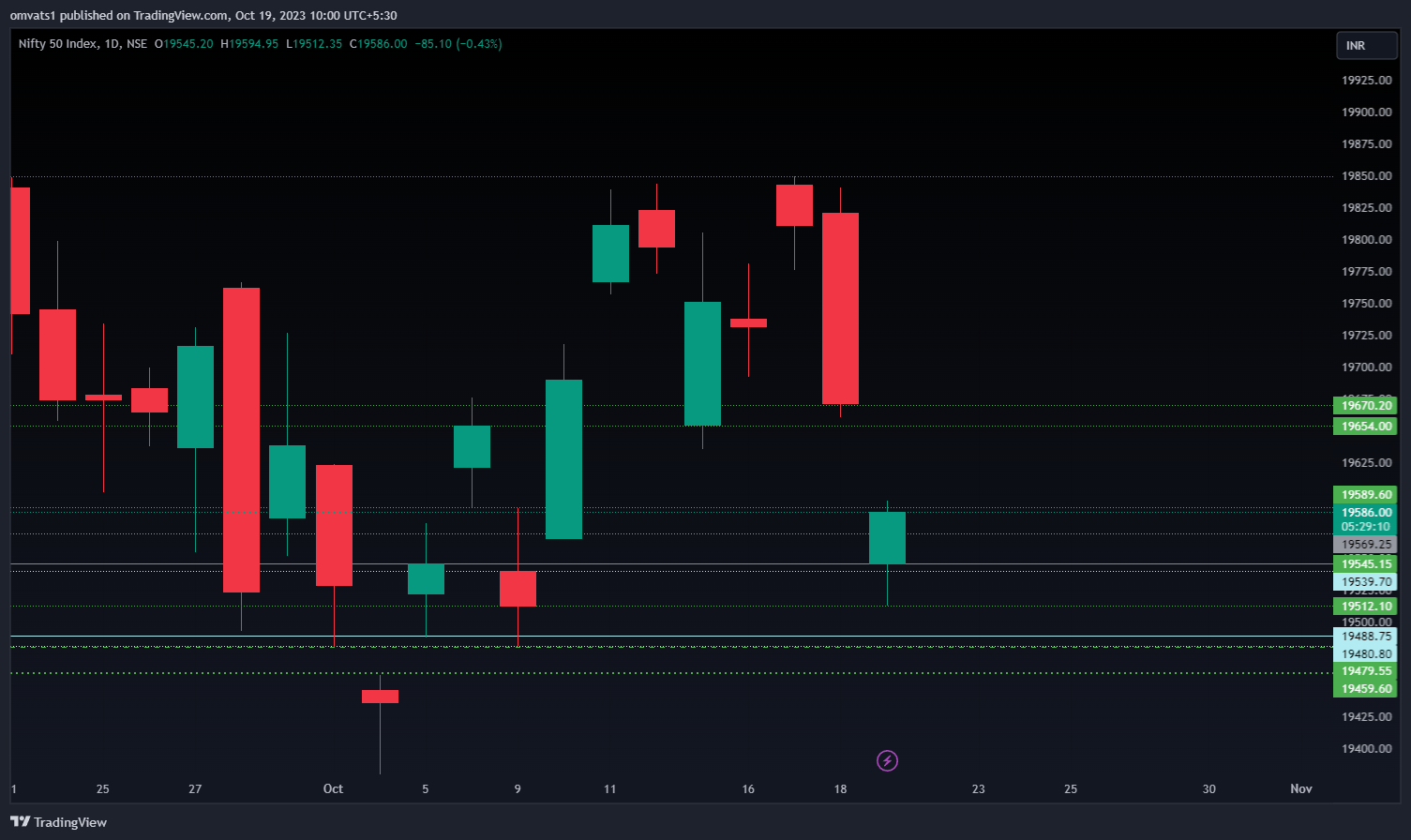Viewport: 1411px width, 840px height.
Task: Click the 19800.00 price scale label
Action: click(x=1366, y=240)
